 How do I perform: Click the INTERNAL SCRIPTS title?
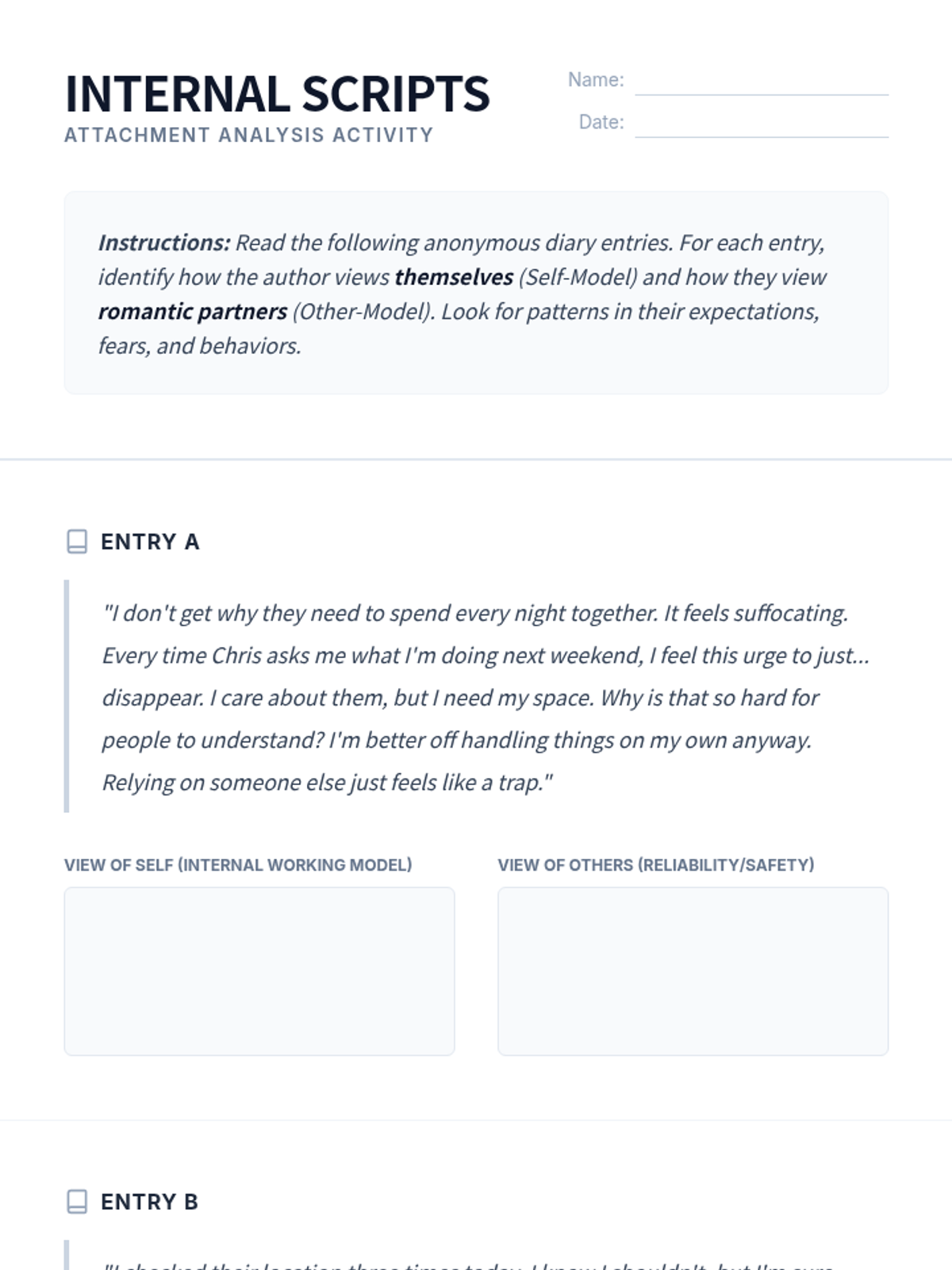(277, 94)
